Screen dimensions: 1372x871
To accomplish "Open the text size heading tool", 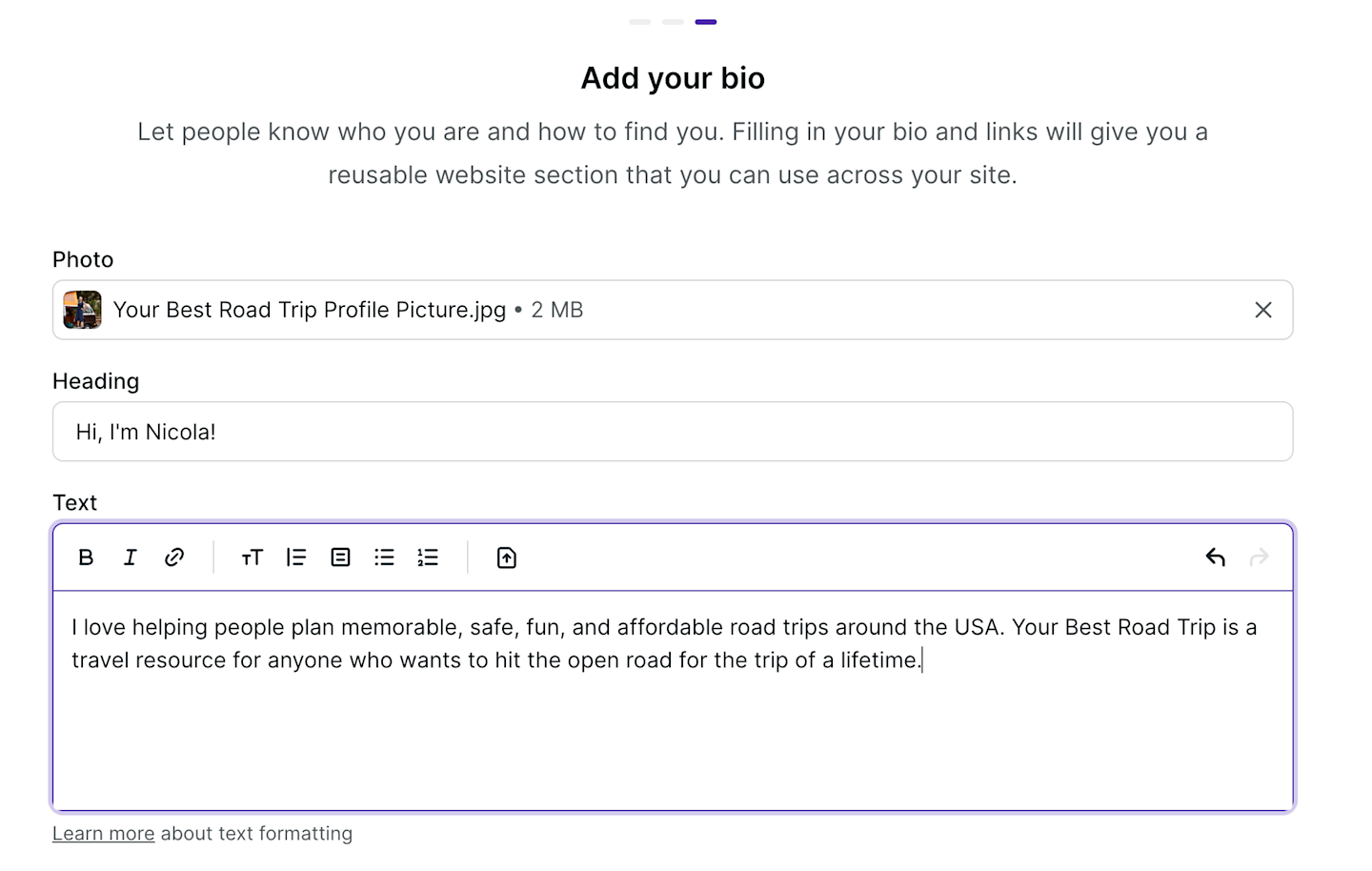I will click(x=252, y=557).
